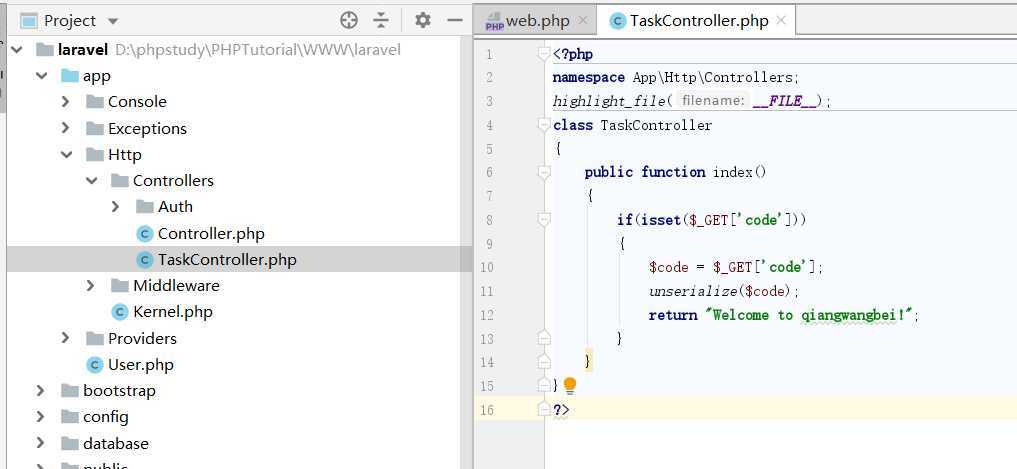
Task: Click the database folder icon
Action: 70,444
